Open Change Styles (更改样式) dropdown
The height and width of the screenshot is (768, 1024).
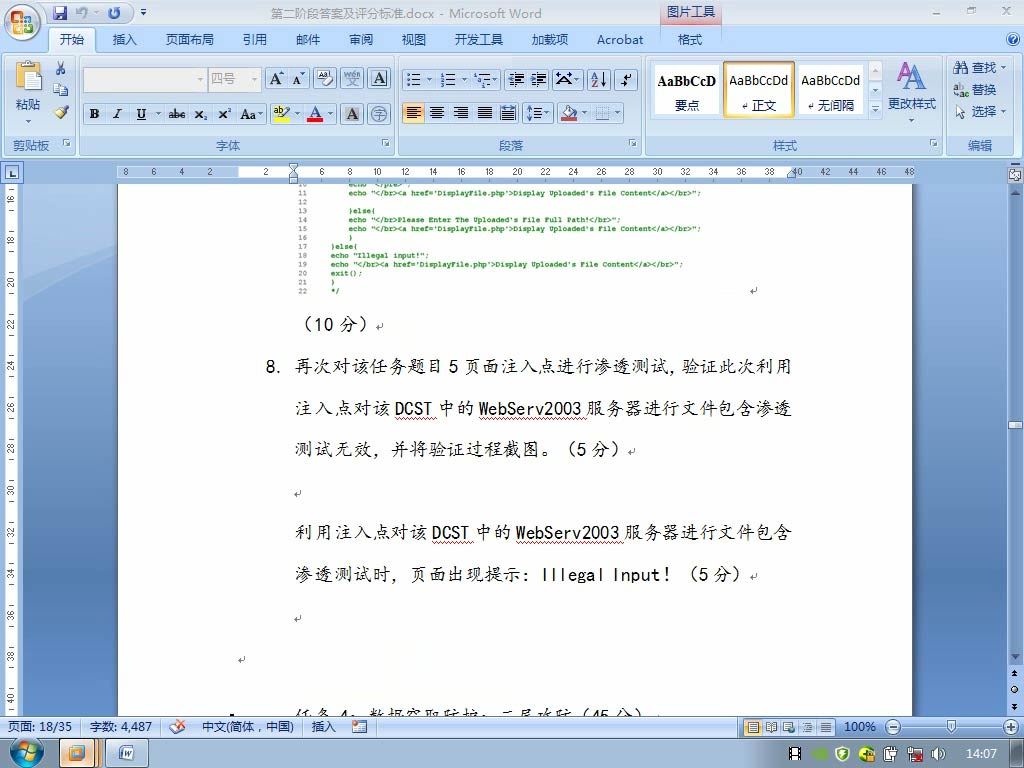(912, 91)
